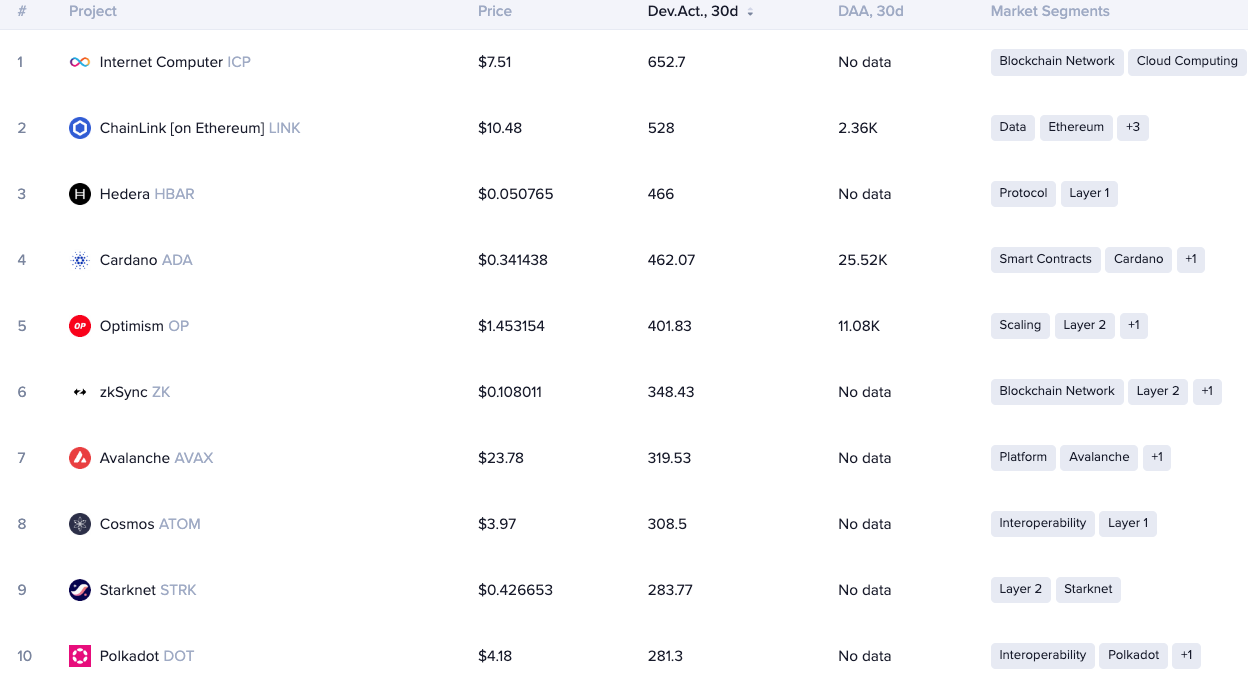Click the zkSync arrows logo icon
This screenshot has width=1248, height=688.
80,392
